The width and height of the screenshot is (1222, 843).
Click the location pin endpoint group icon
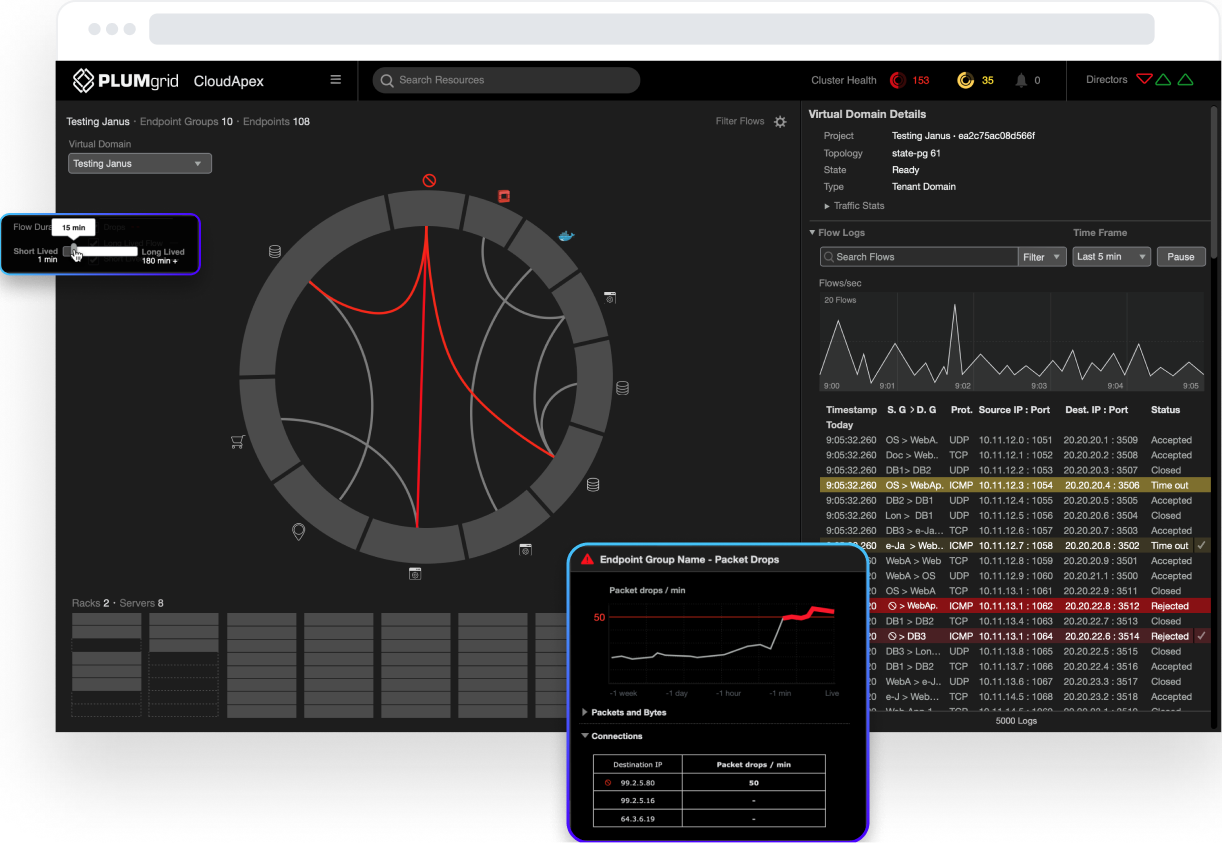pos(298,531)
